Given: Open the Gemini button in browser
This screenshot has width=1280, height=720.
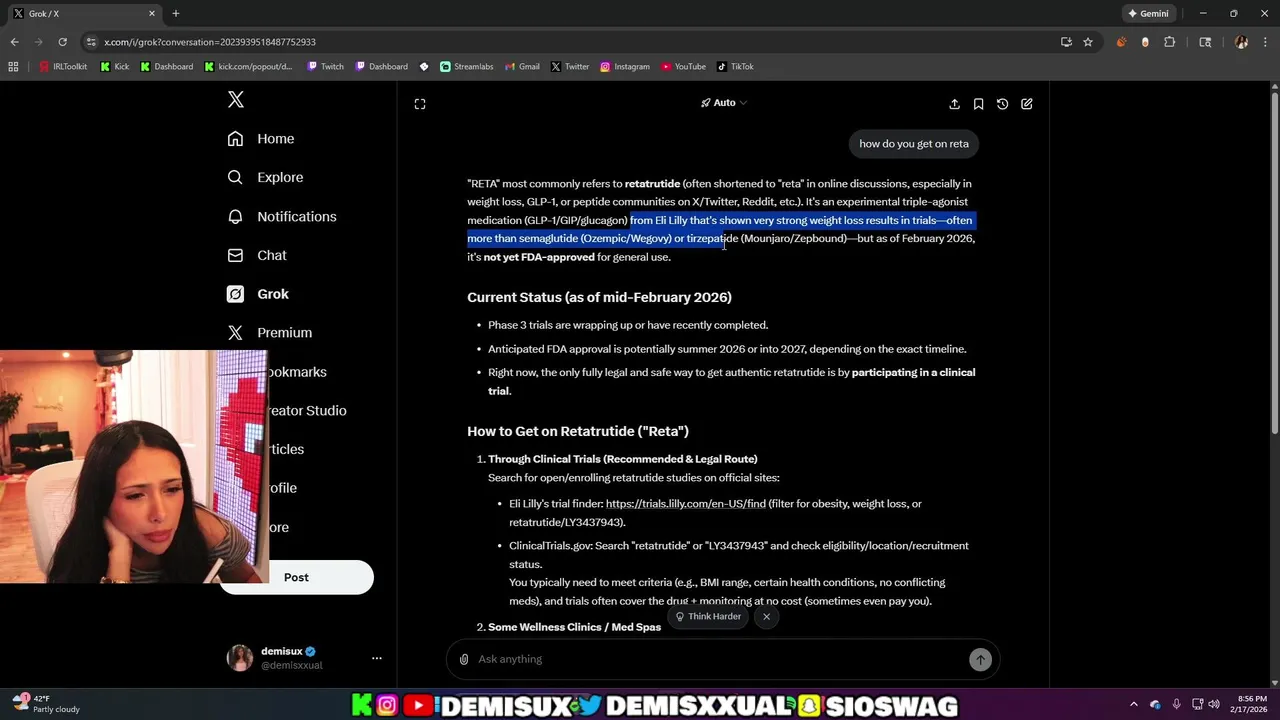Looking at the screenshot, I should 1147,14.
